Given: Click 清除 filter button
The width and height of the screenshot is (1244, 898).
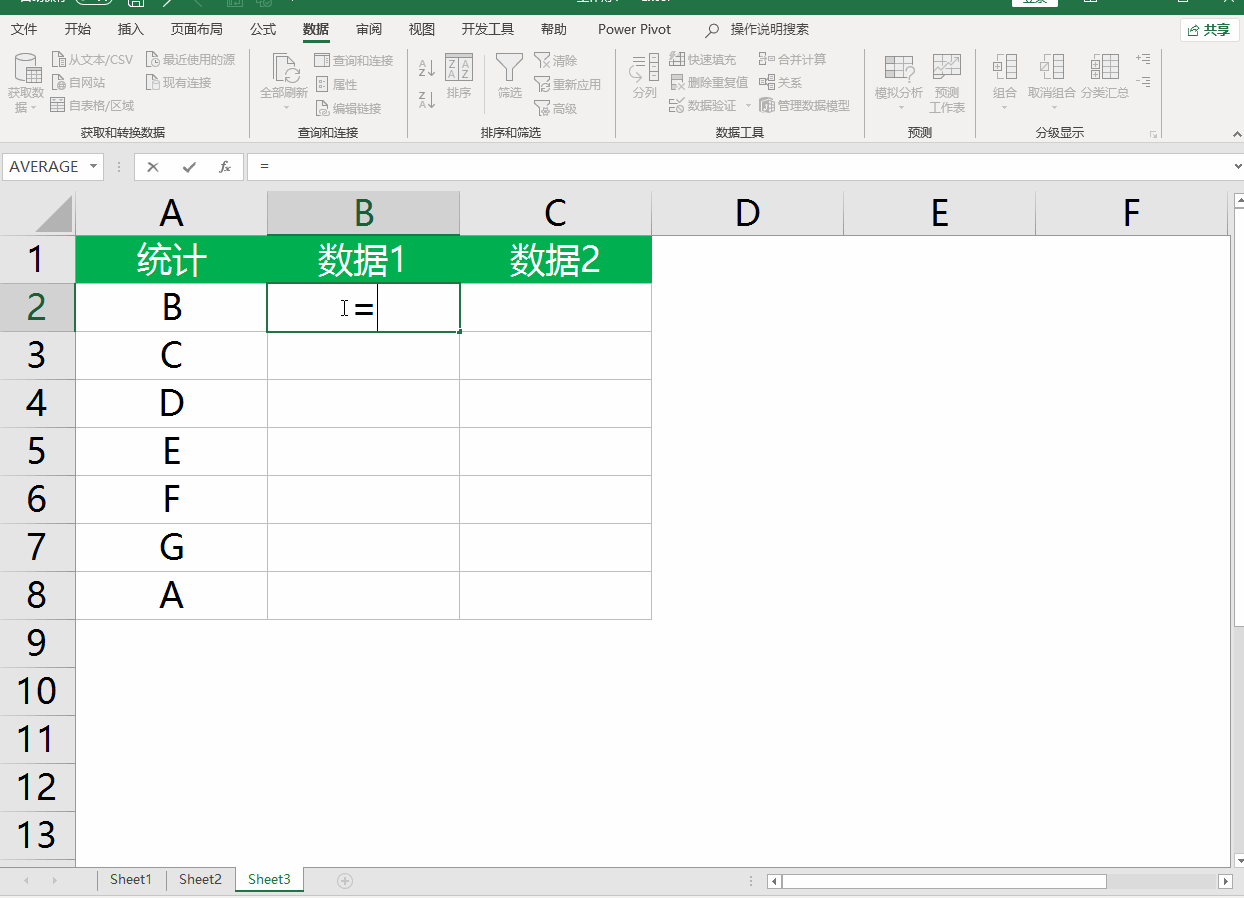Looking at the screenshot, I should (556, 61).
